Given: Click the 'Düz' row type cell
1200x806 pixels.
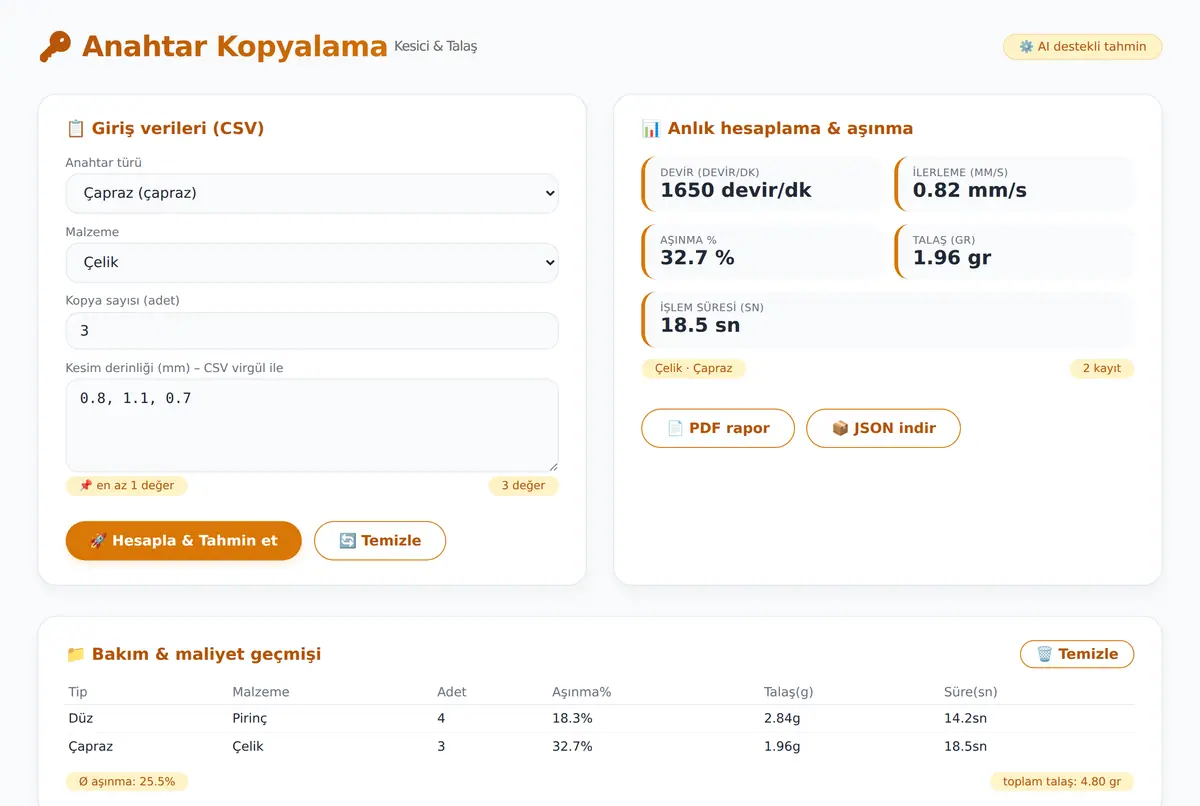Looking at the screenshot, I should (x=81, y=719).
